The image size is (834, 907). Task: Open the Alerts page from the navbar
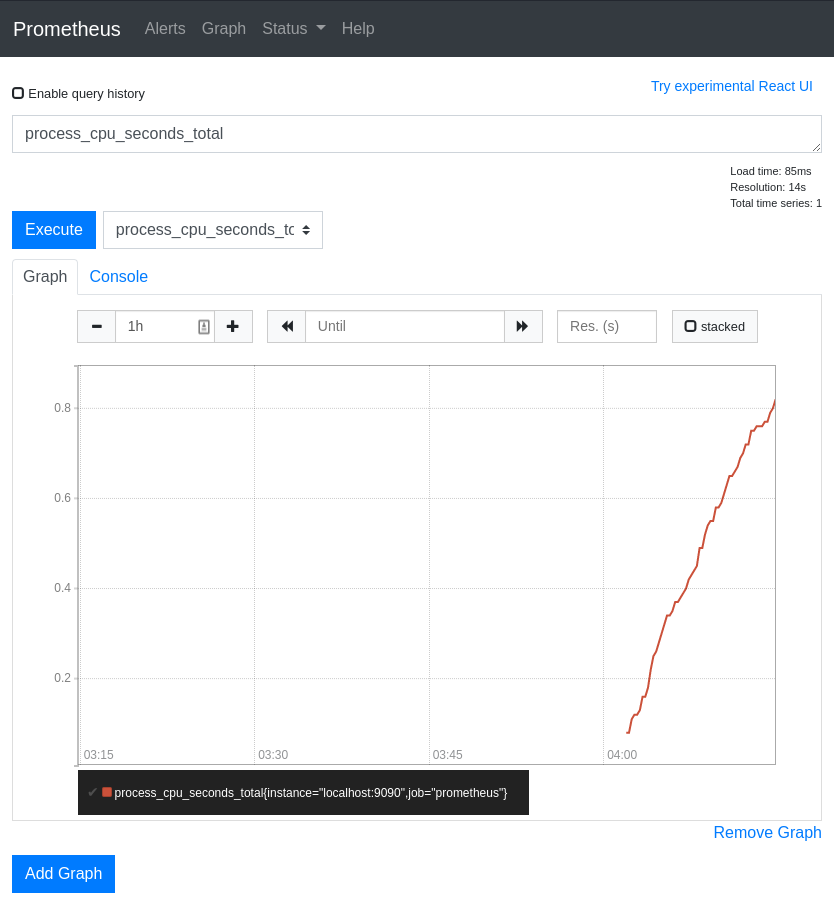(x=165, y=28)
